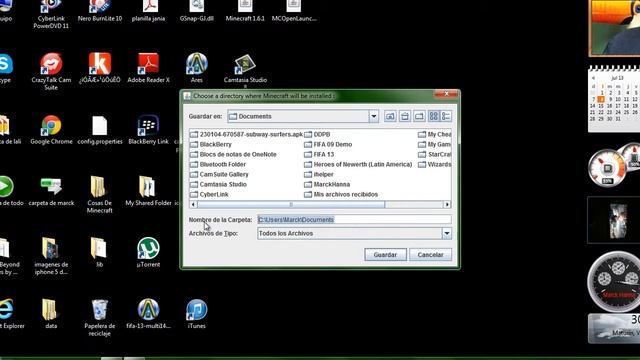The height and width of the screenshot is (360, 640).
Task: Select the GSnap-GJ.dll file icon
Action: (x=197, y=11)
